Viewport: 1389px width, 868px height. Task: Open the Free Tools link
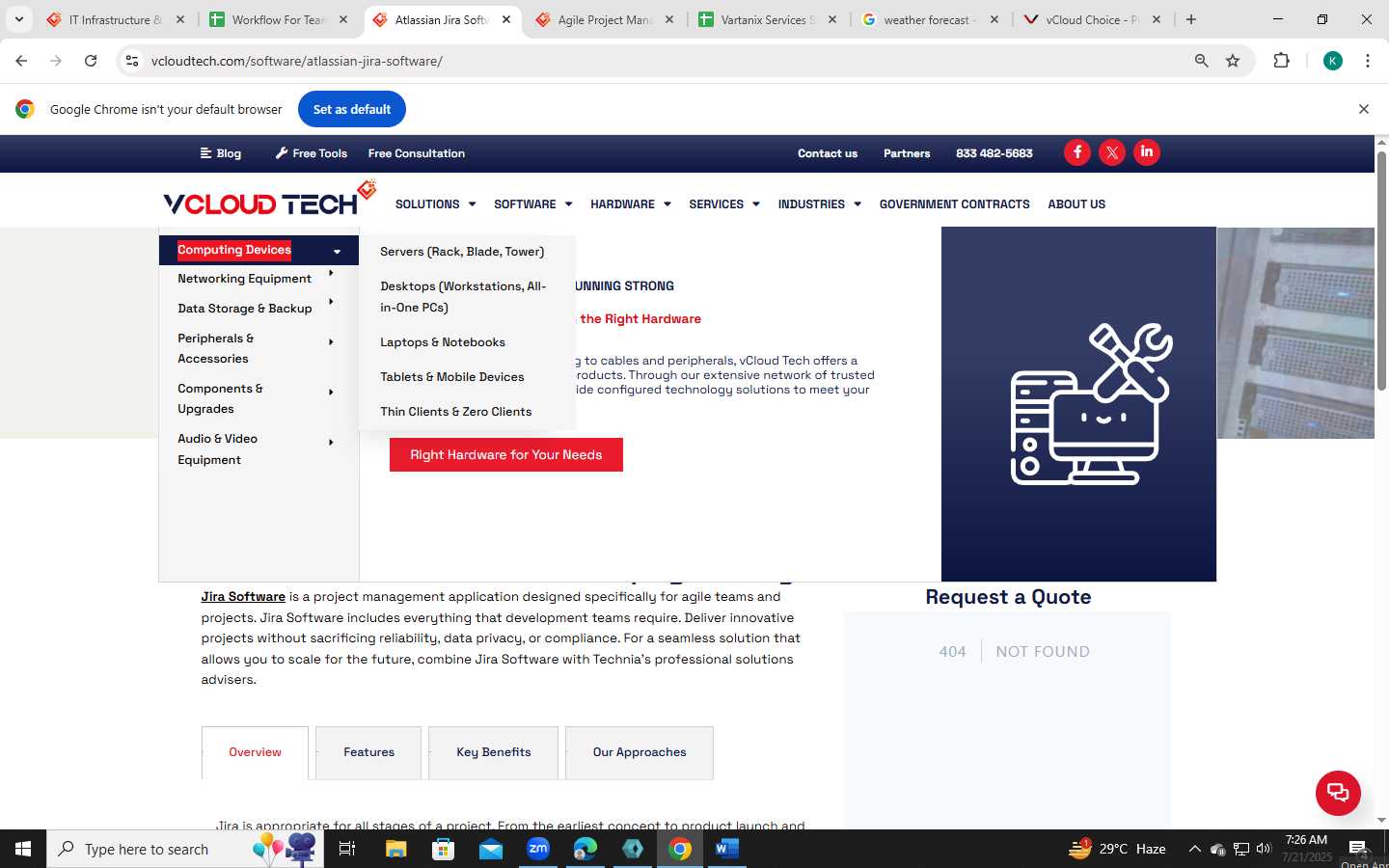[312, 153]
